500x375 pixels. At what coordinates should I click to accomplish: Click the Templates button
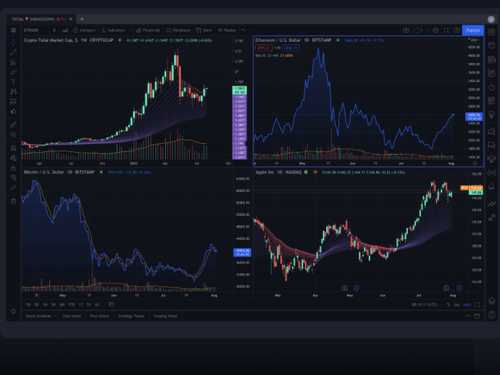pyautogui.click(x=178, y=30)
